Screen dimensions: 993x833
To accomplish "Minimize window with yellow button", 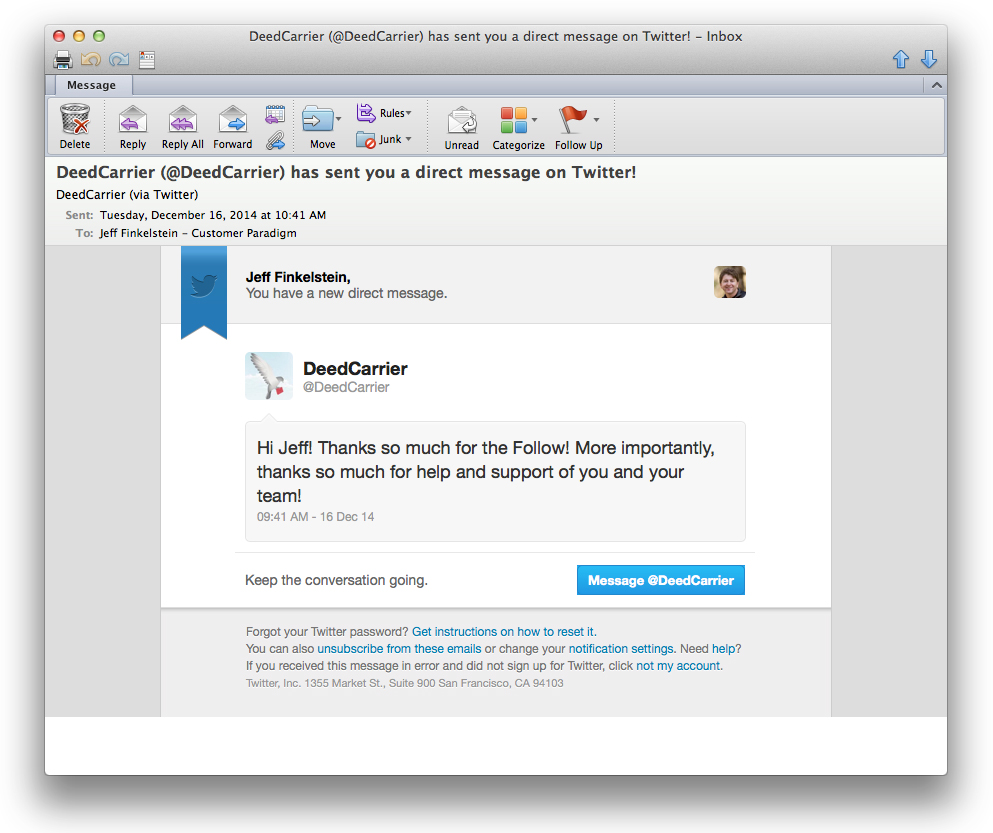I will [79, 36].
